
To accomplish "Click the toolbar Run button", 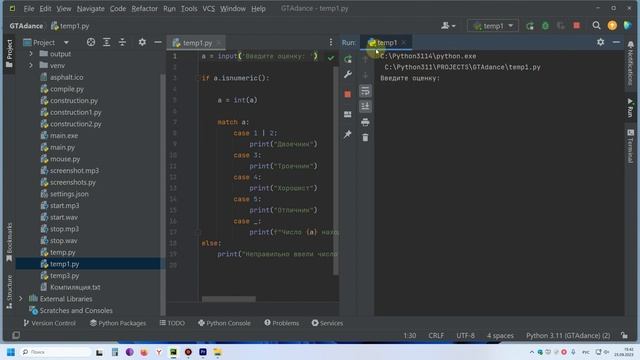I will click(530, 26).
